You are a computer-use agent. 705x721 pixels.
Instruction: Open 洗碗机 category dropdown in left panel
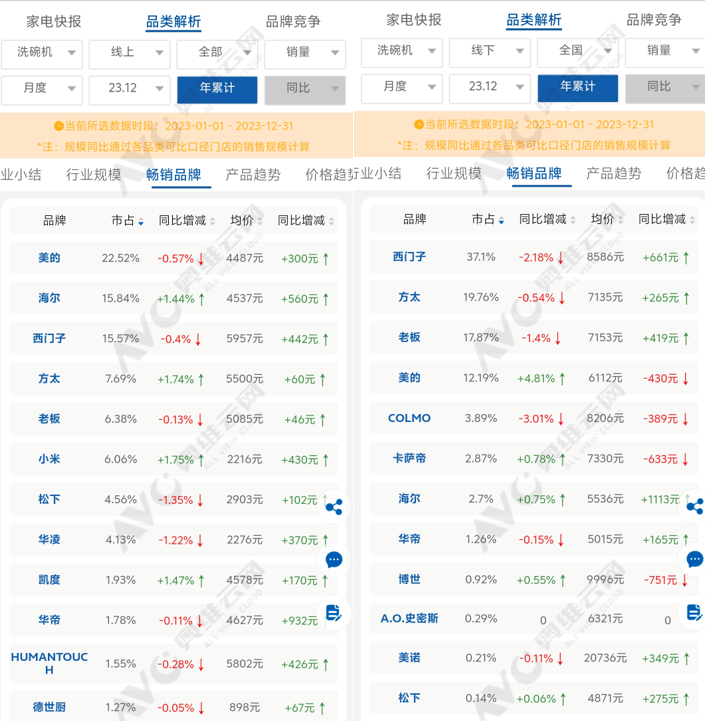42,52
